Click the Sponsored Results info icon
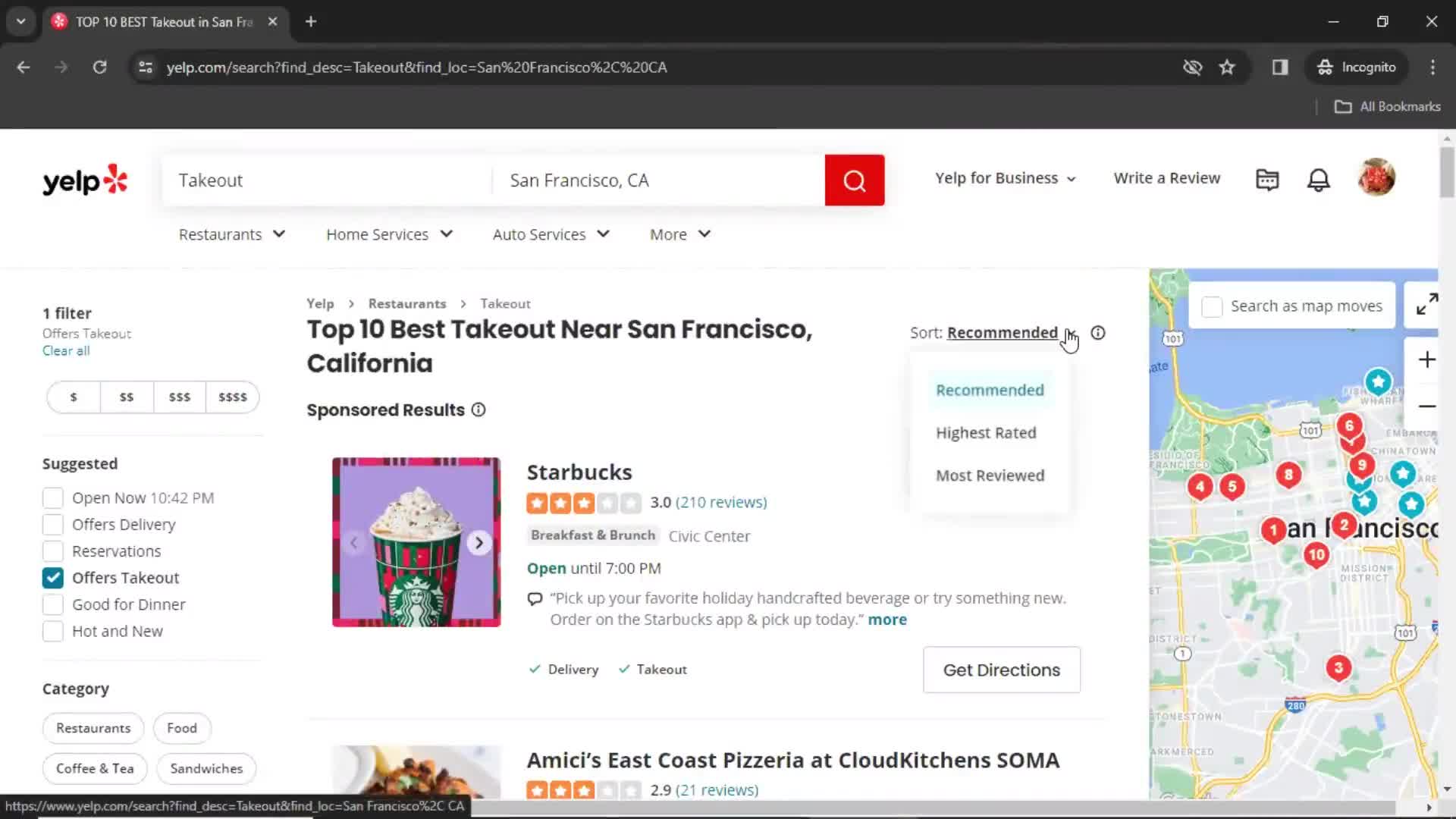1456x819 pixels. pyautogui.click(x=479, y=409)
